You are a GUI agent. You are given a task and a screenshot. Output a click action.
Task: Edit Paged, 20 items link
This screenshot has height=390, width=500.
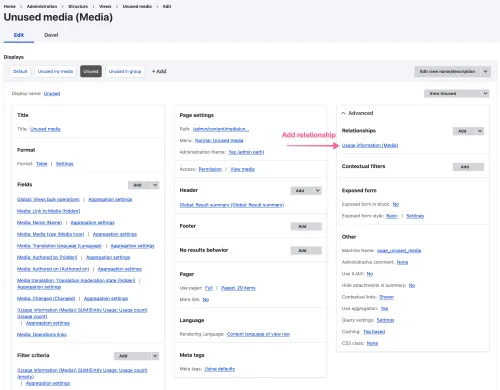[x=238, y=288]
